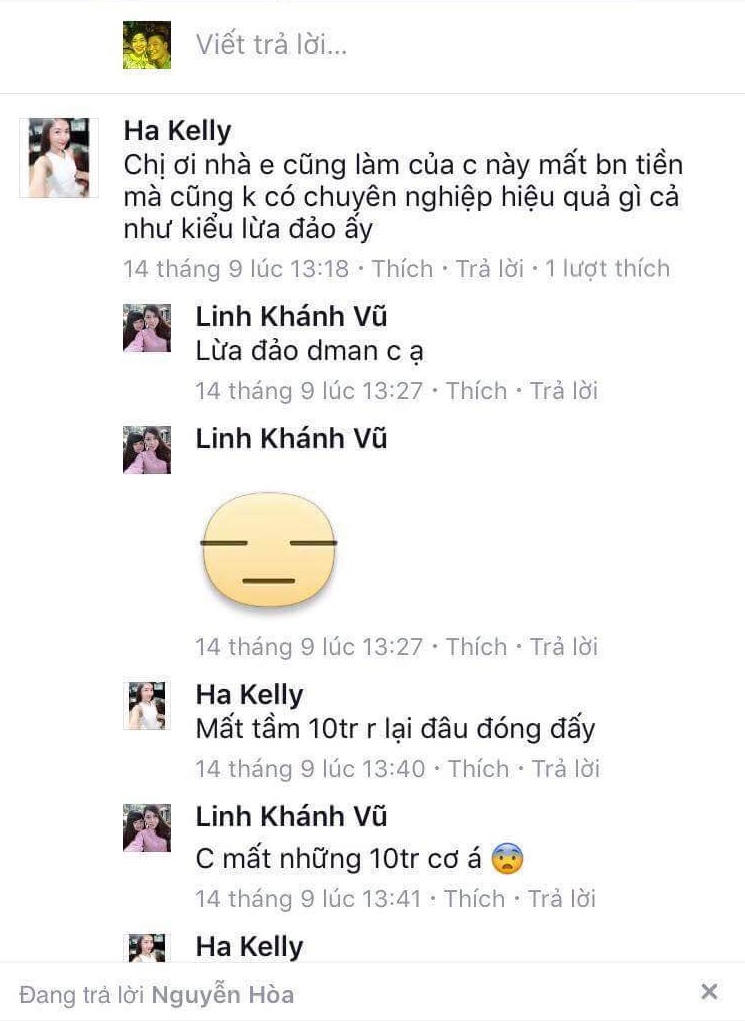Viewport: 745px width, 1021px height.
Task: Tap the fearful face emoji in comment
Action: [x=507, y=858]
